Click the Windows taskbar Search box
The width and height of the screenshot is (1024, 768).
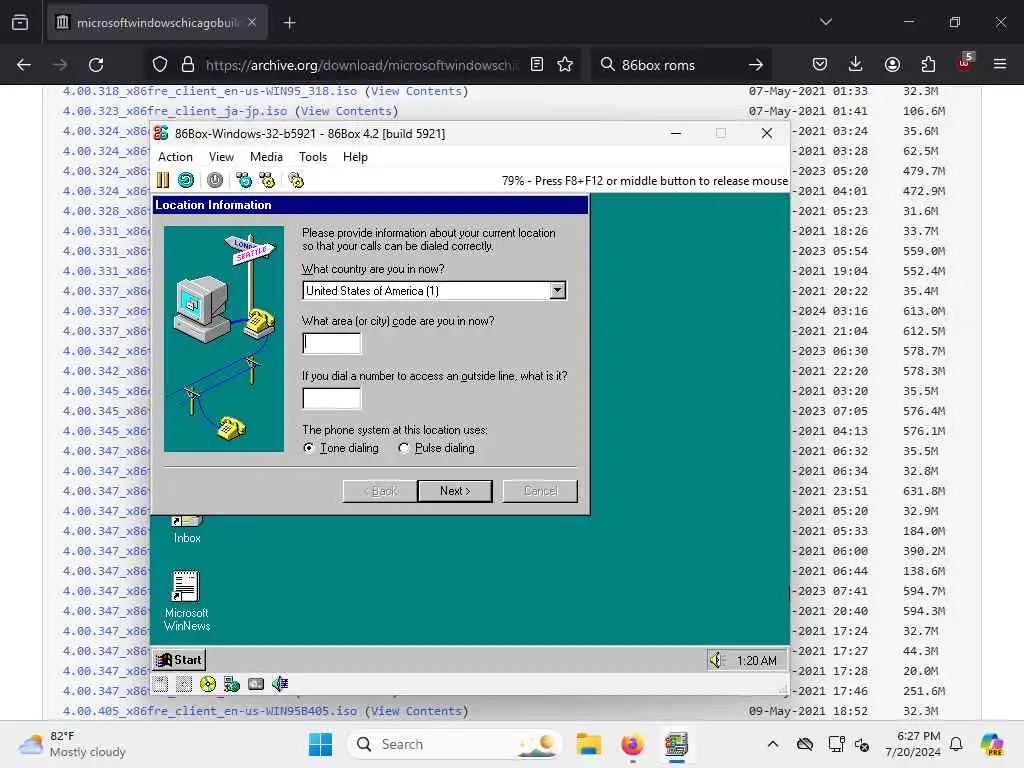[x=455, y=744]
